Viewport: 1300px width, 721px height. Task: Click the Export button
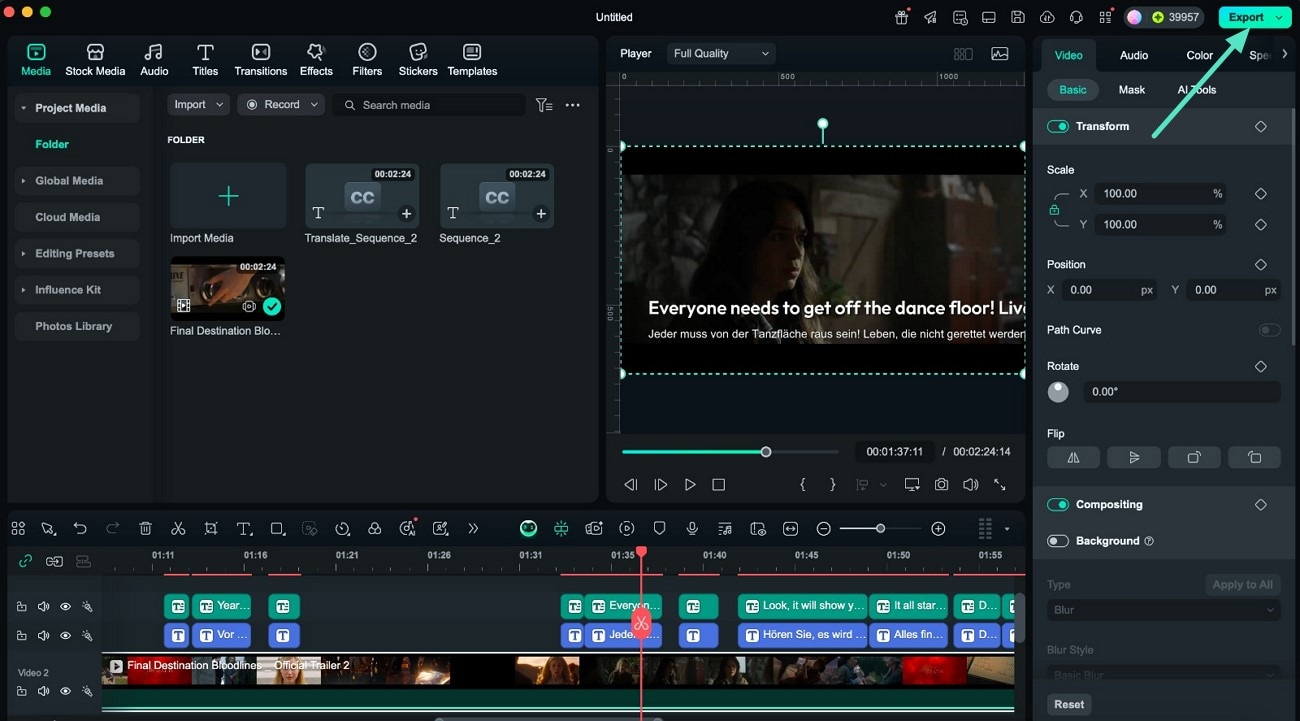(1246, 17)
